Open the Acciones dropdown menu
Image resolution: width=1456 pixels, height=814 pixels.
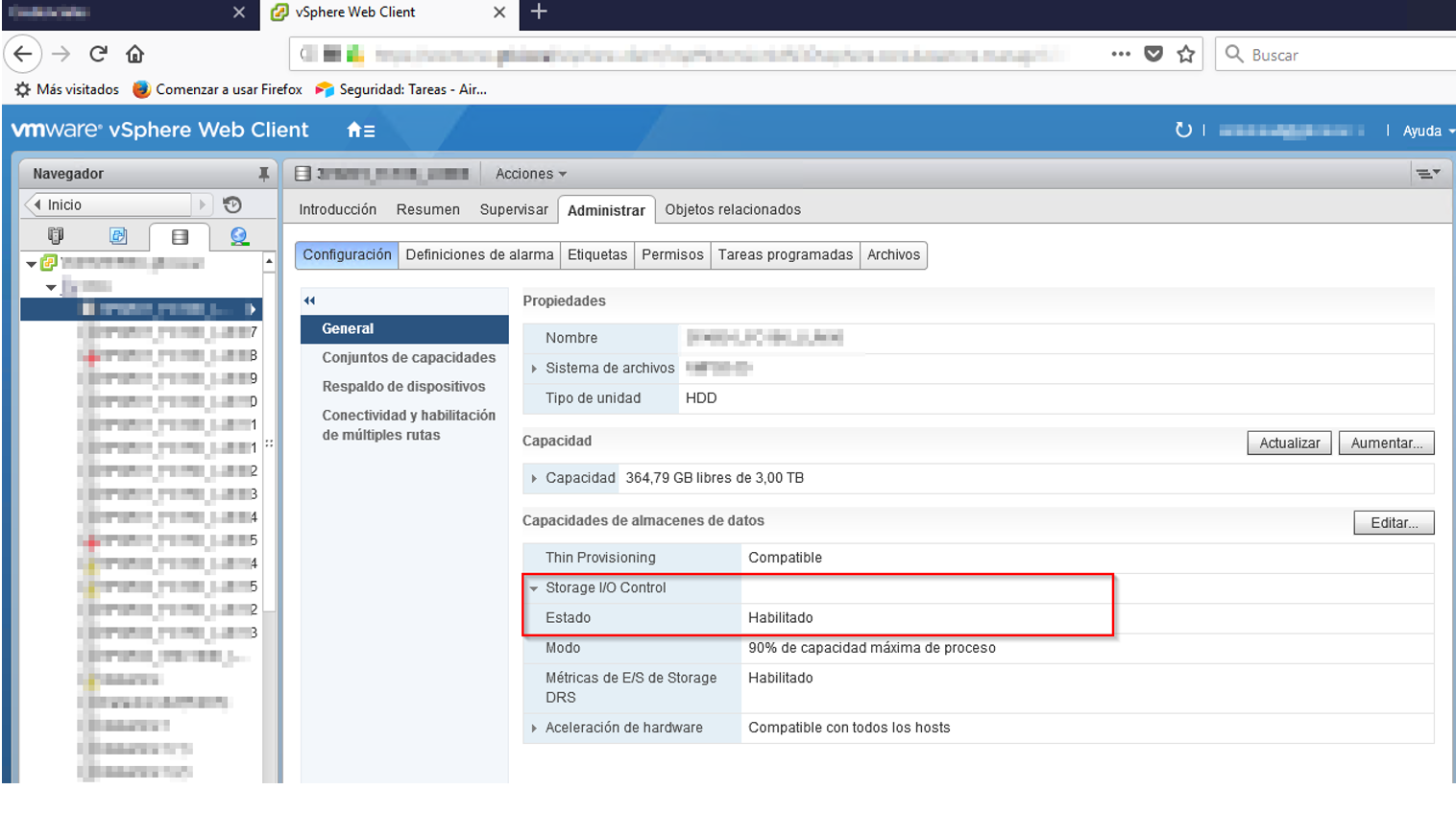[530, 174]
